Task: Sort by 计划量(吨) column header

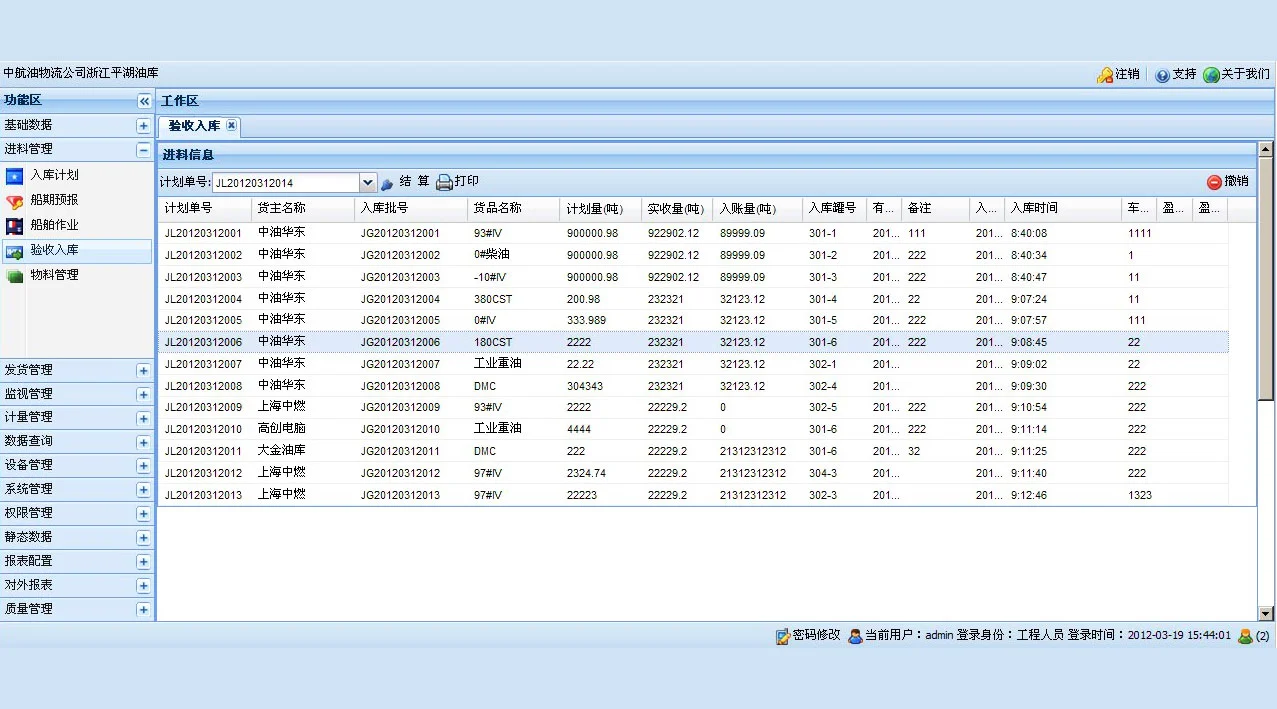Action: pos(601,208)
